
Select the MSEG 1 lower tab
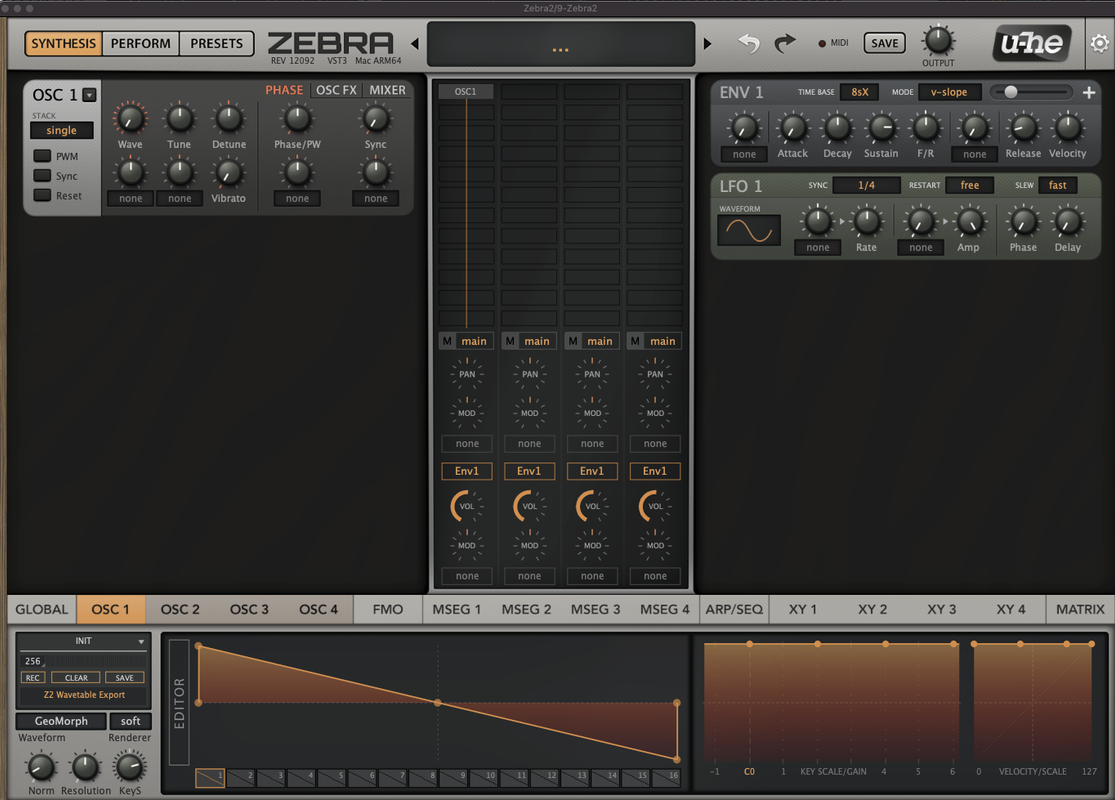[457, 609]
